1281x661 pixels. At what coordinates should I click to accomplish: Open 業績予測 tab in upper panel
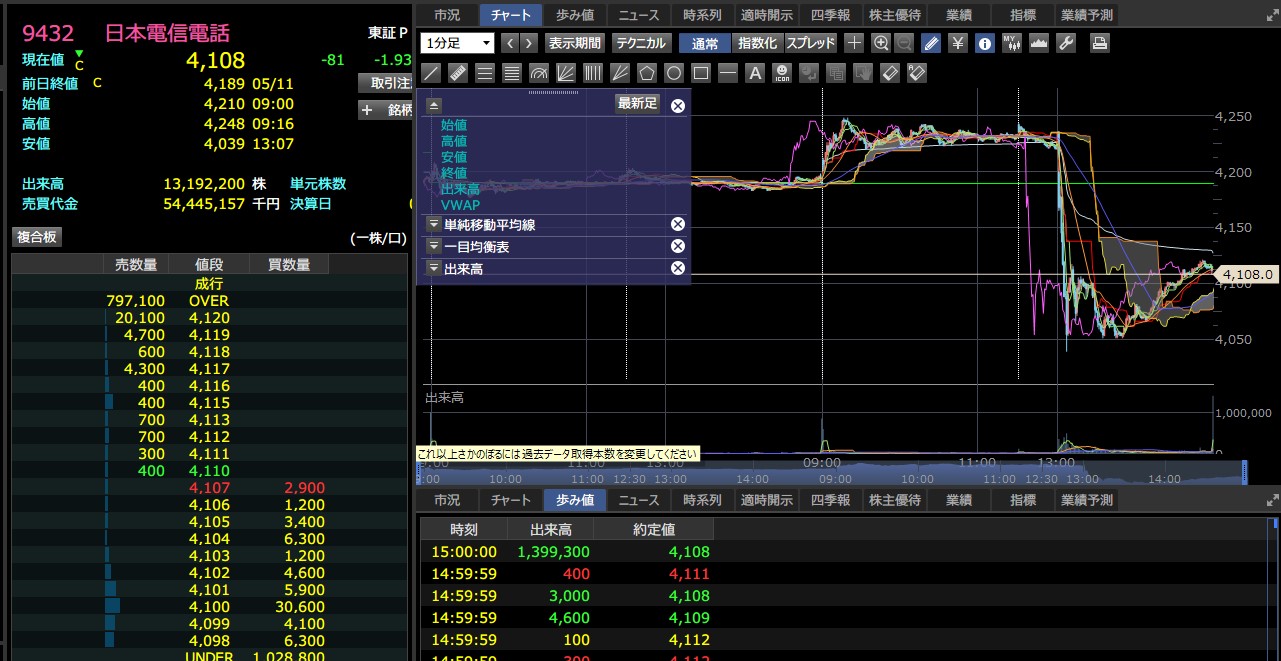click(1087, 15)
